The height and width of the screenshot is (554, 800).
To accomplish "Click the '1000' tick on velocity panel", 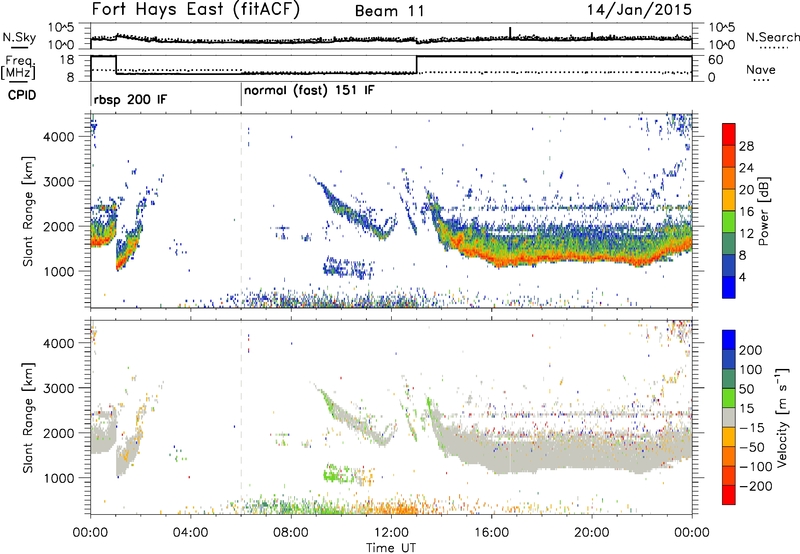I will pos(59,478).
